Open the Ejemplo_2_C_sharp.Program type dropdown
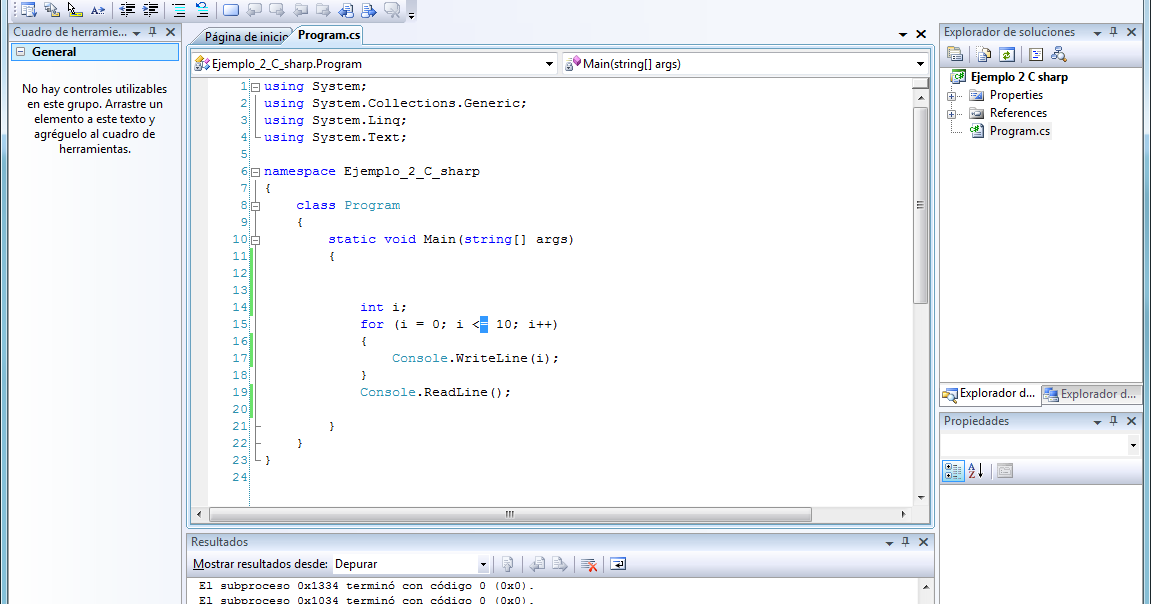 pos(549,62)
